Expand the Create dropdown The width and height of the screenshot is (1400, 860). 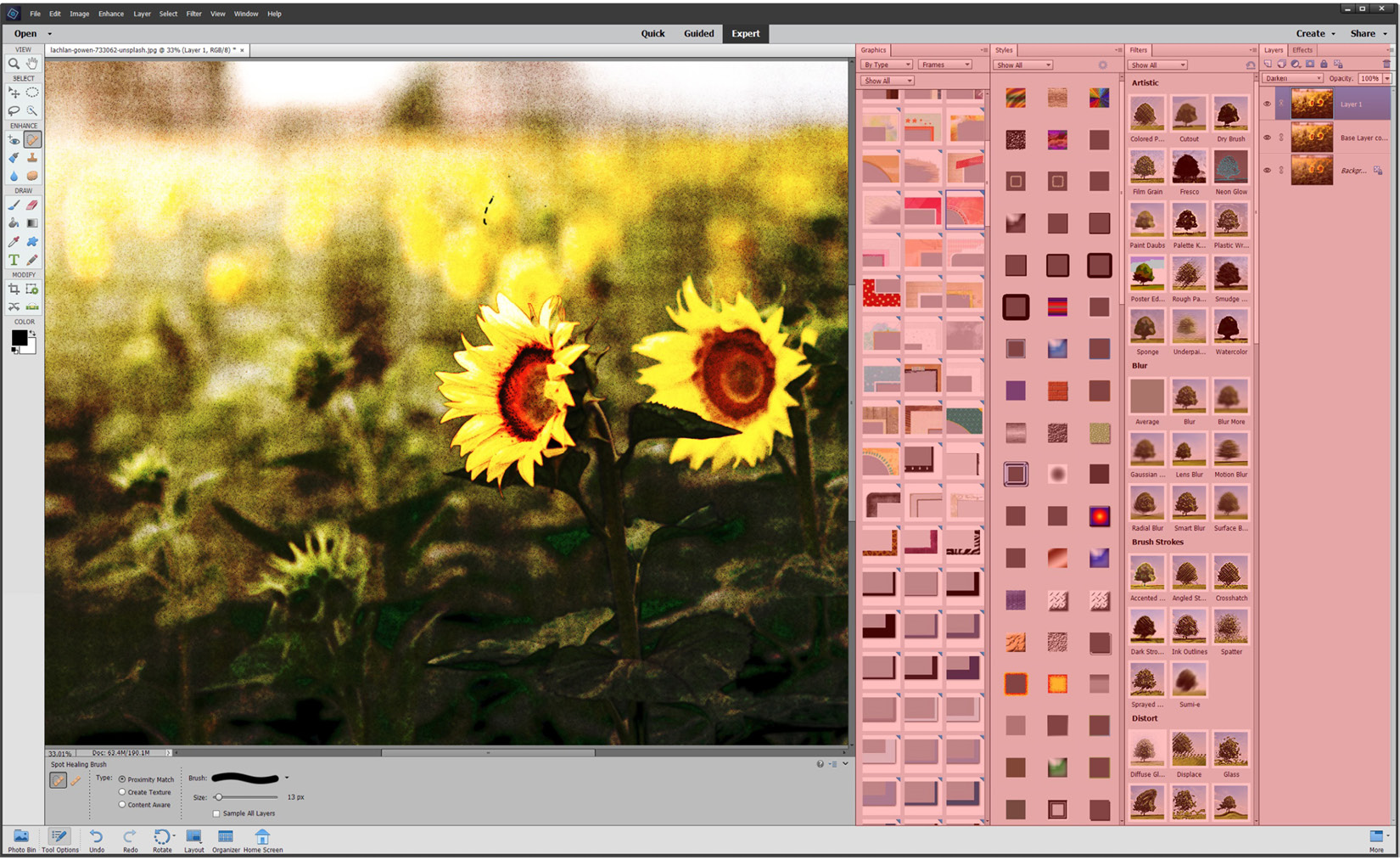1315,34
